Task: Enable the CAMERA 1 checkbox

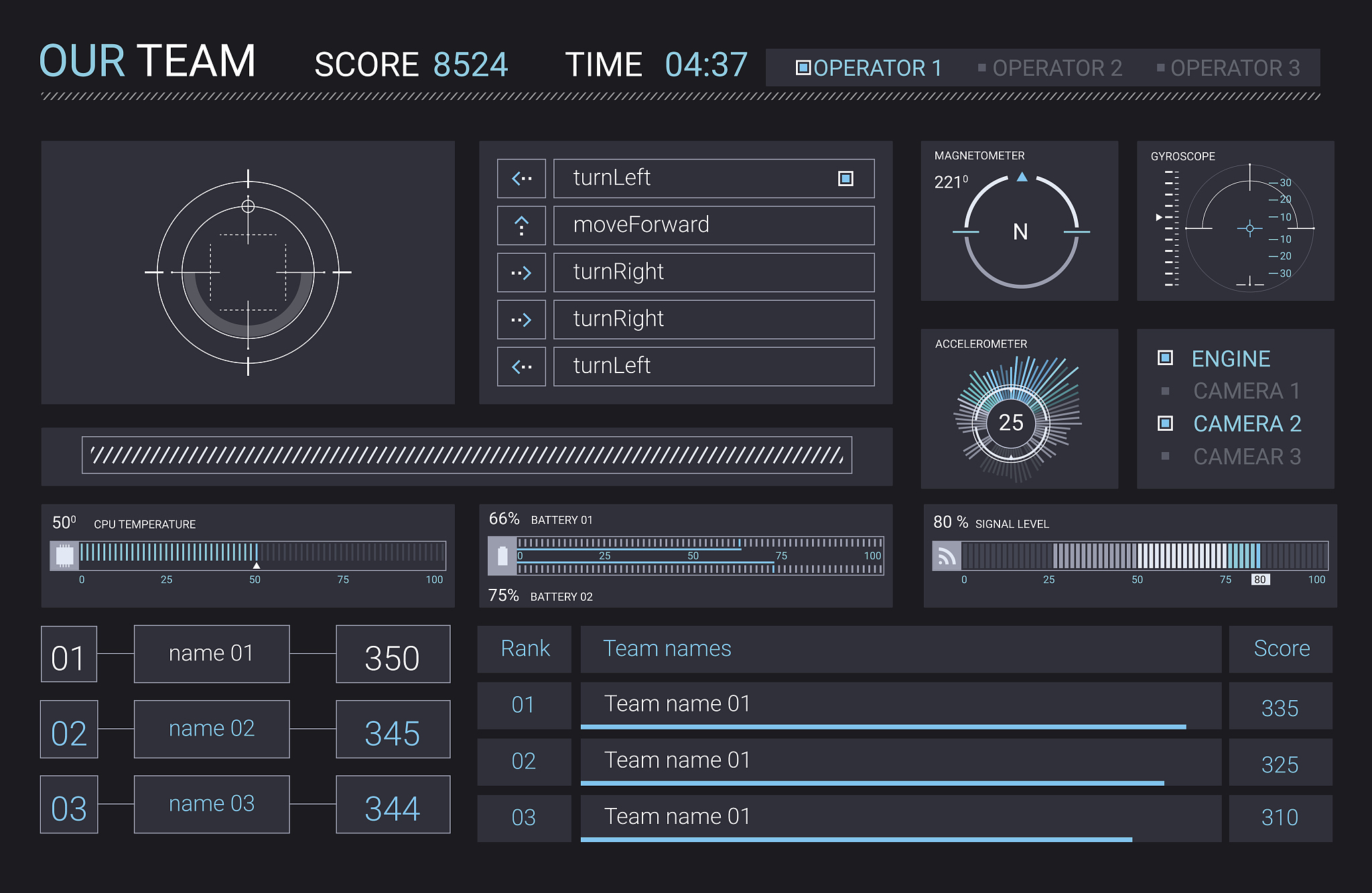Action: [1165, 391]
